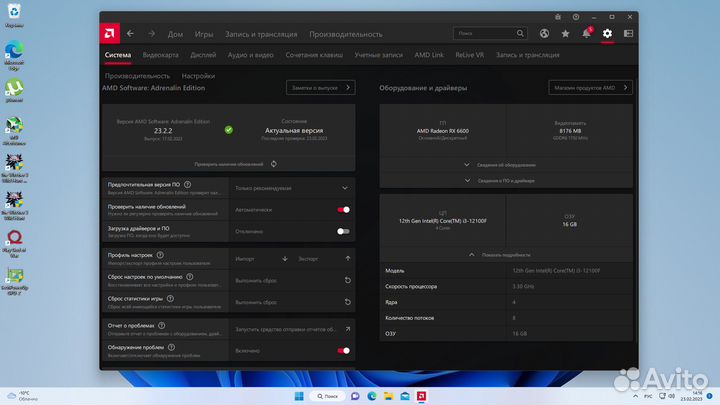Click reset icon in Сброс статистики игры row

(348, 302)
